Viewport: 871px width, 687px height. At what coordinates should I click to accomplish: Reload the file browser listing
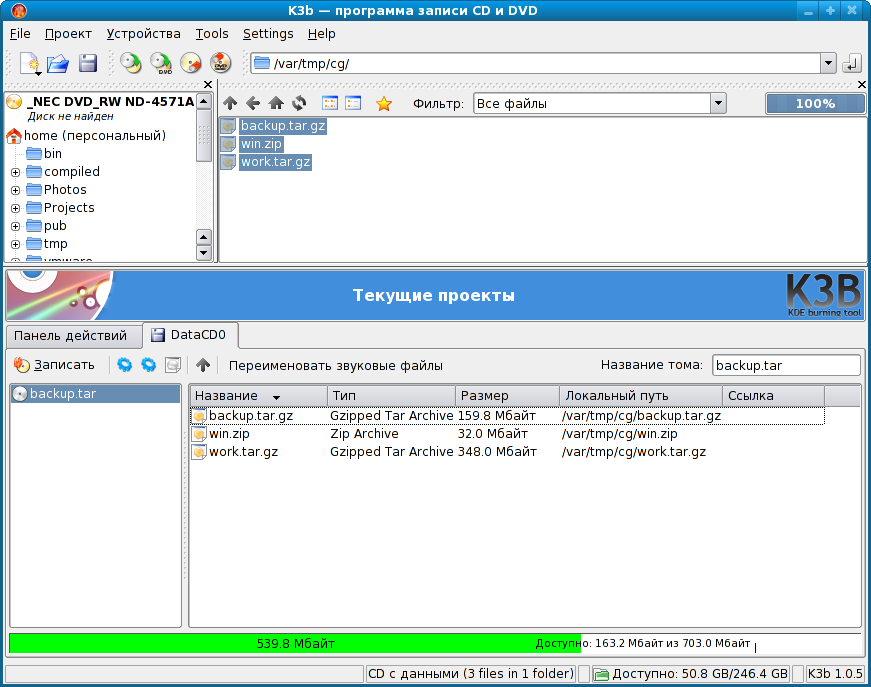[299, 103]
